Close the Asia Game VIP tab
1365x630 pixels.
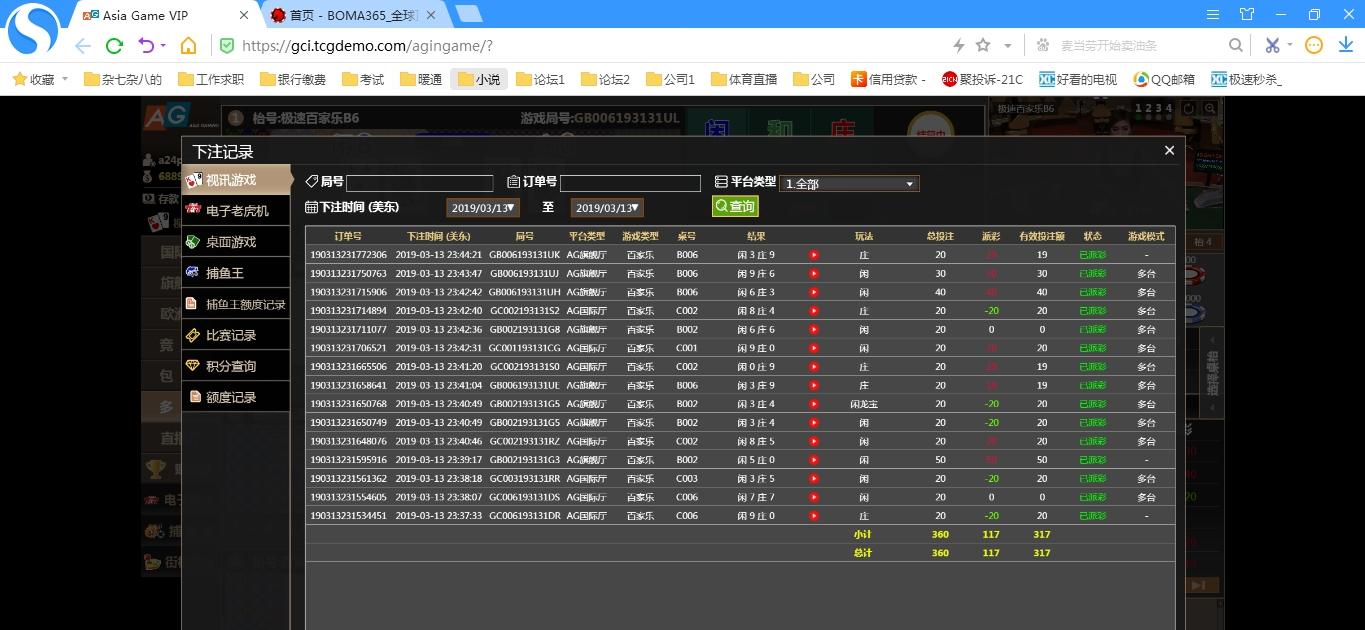point(244,16)
